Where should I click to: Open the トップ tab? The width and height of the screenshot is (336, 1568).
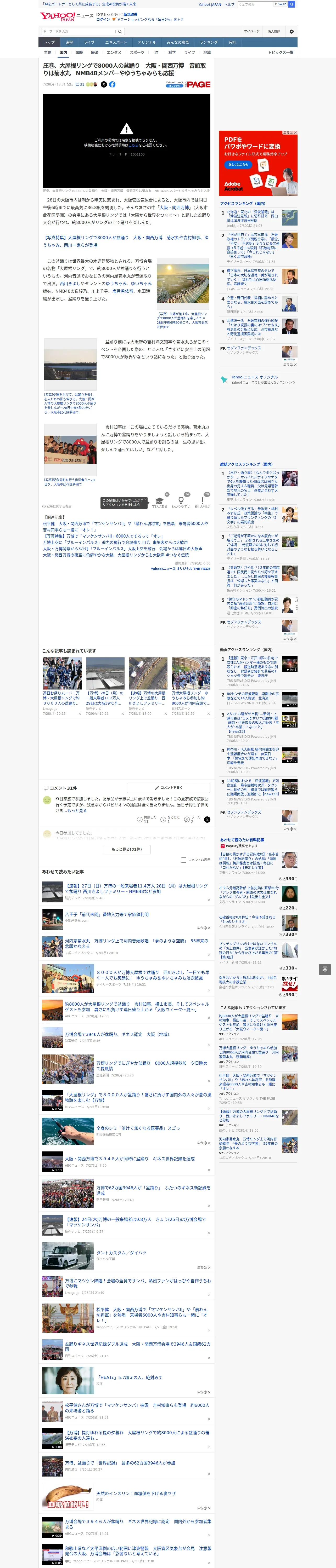(x=49, y=42)
